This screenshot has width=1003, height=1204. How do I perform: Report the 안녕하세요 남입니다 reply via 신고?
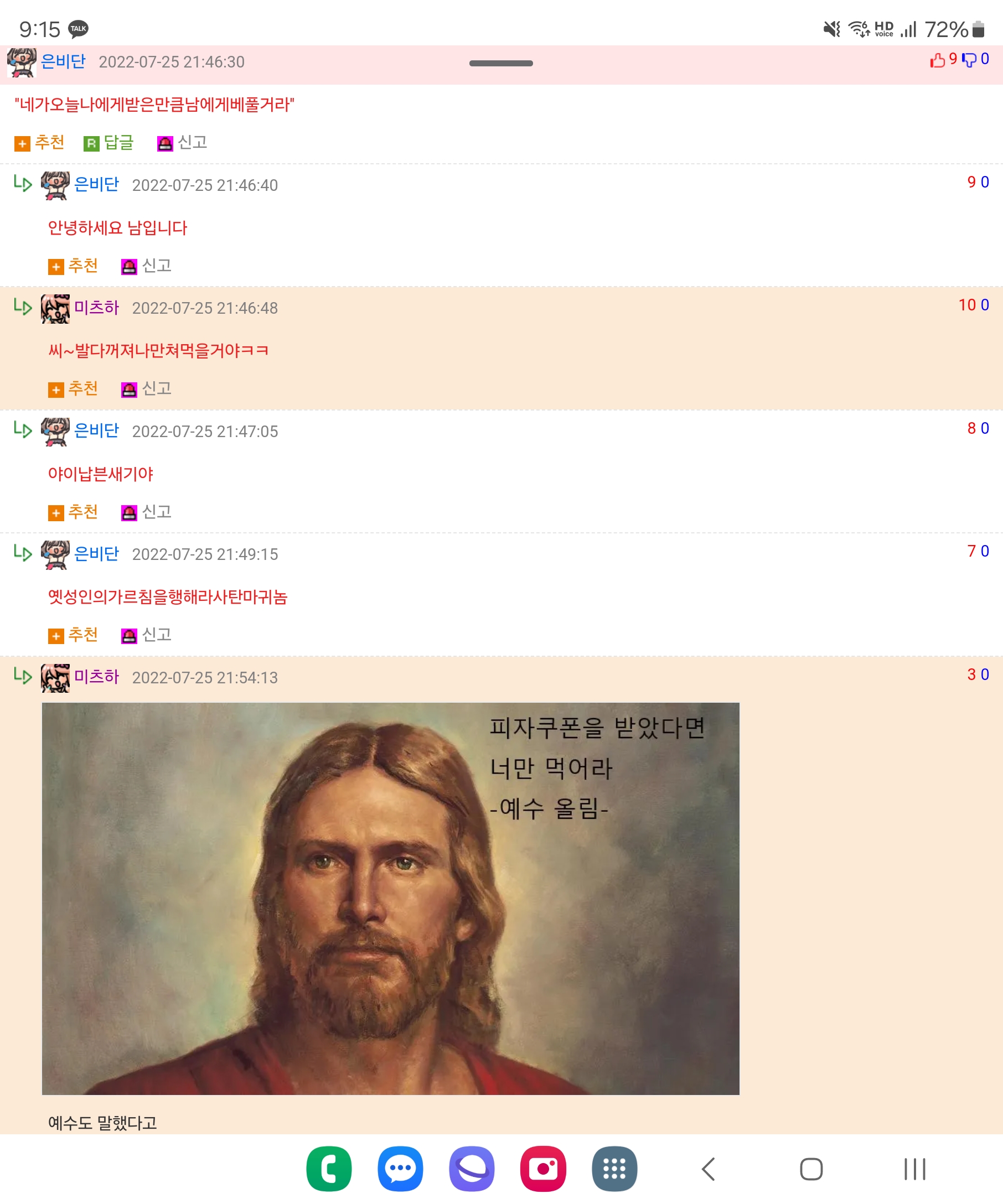click(x=147, y=266)
